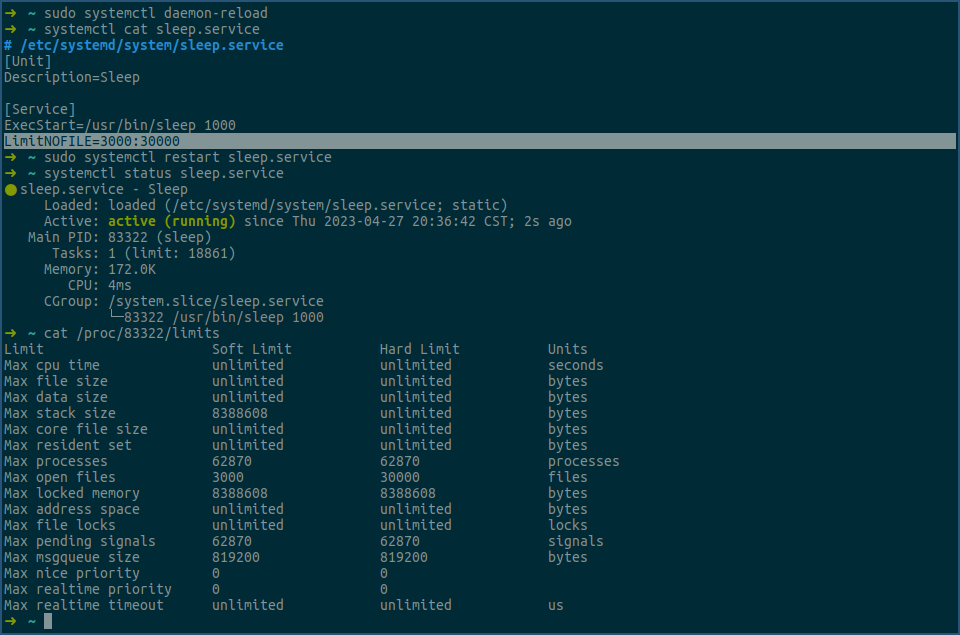
Task: Select the highlighted LimitNOFILE=3000:30000 line
Action: [92, 141]
